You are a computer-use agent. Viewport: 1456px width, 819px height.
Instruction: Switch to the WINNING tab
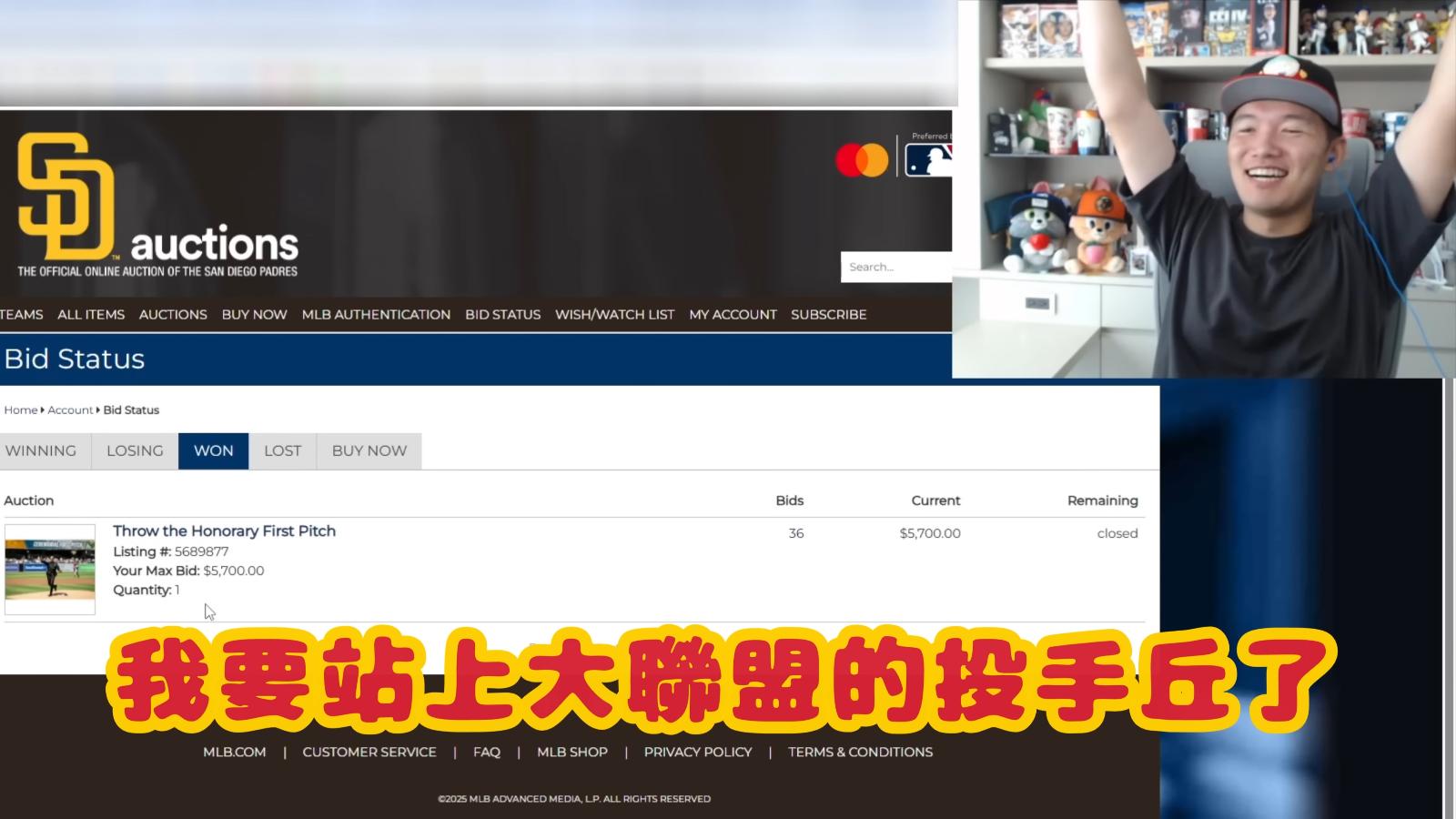(44, 450)
